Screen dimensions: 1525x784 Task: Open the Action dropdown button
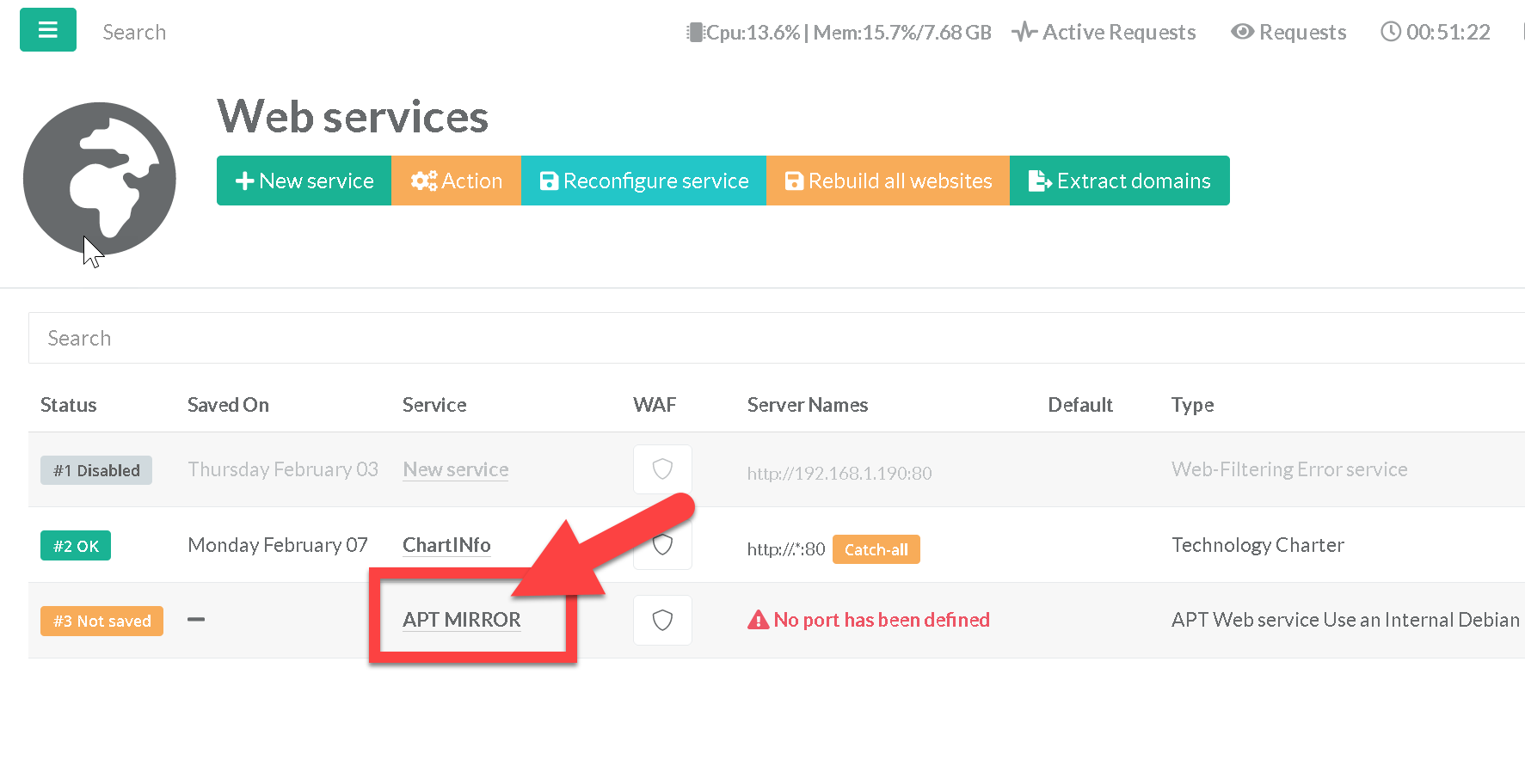(456, 181)
